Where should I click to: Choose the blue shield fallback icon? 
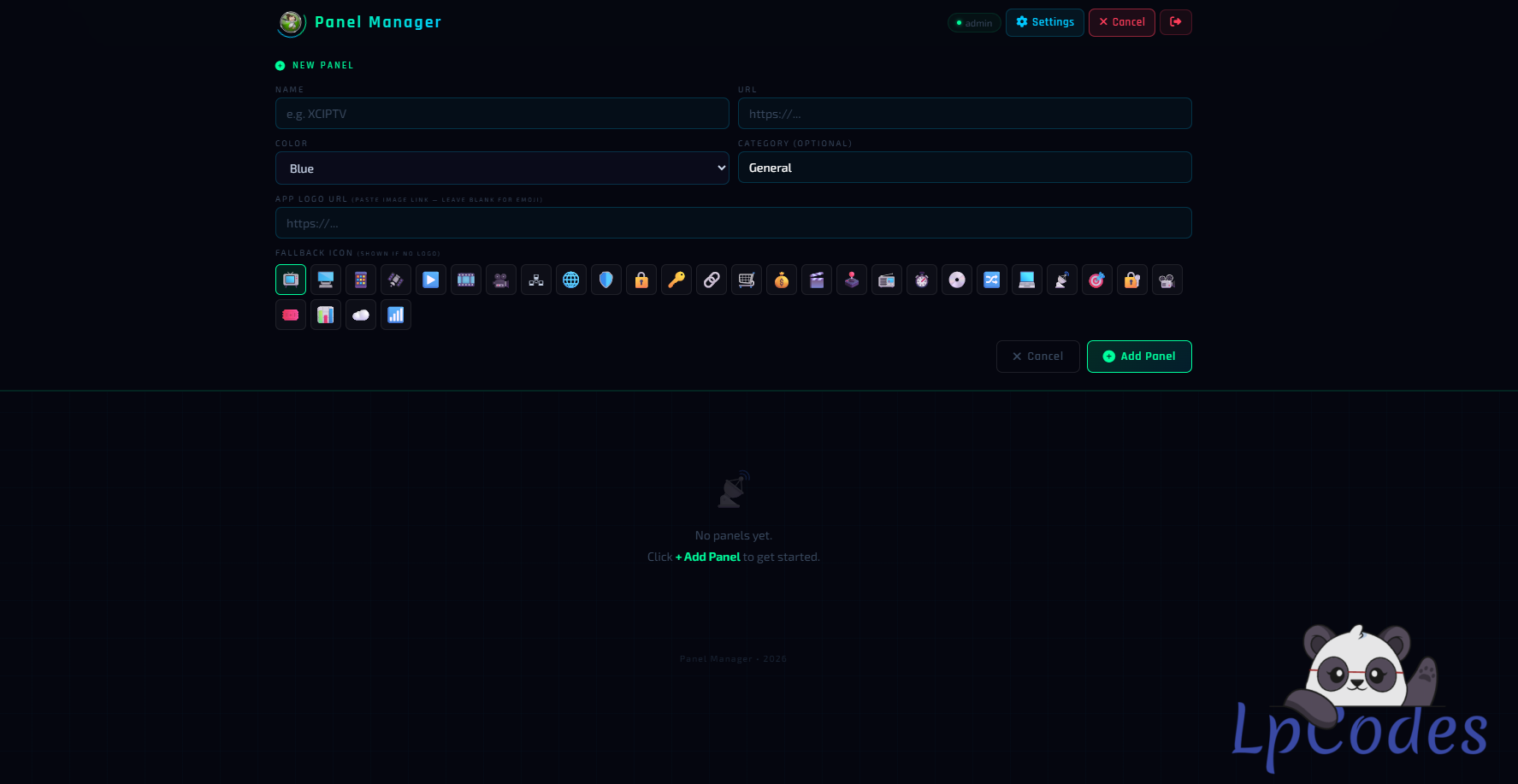click(606, 280)
